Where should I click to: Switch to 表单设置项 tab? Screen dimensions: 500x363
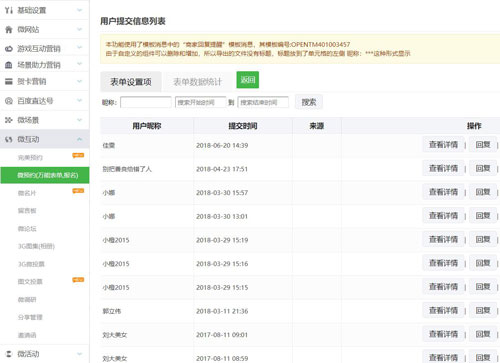(x=131, y=82)
